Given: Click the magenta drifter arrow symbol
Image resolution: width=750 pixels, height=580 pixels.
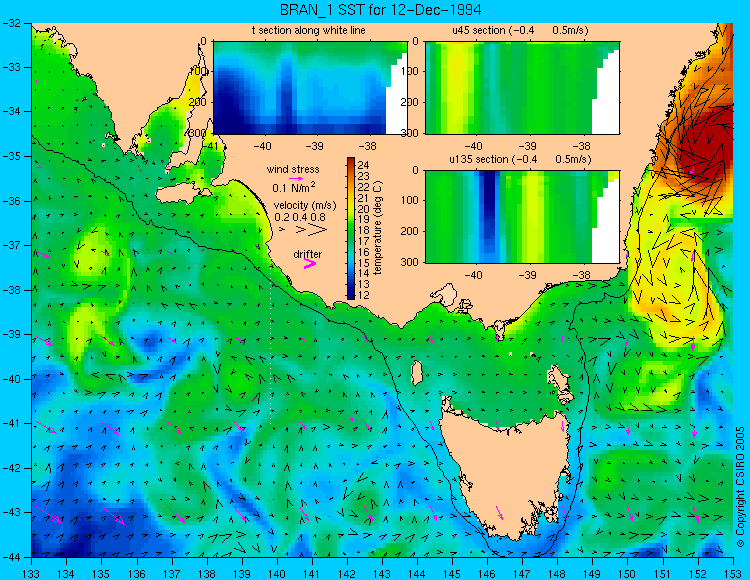Looking at the screenshot, I should 310,263.
